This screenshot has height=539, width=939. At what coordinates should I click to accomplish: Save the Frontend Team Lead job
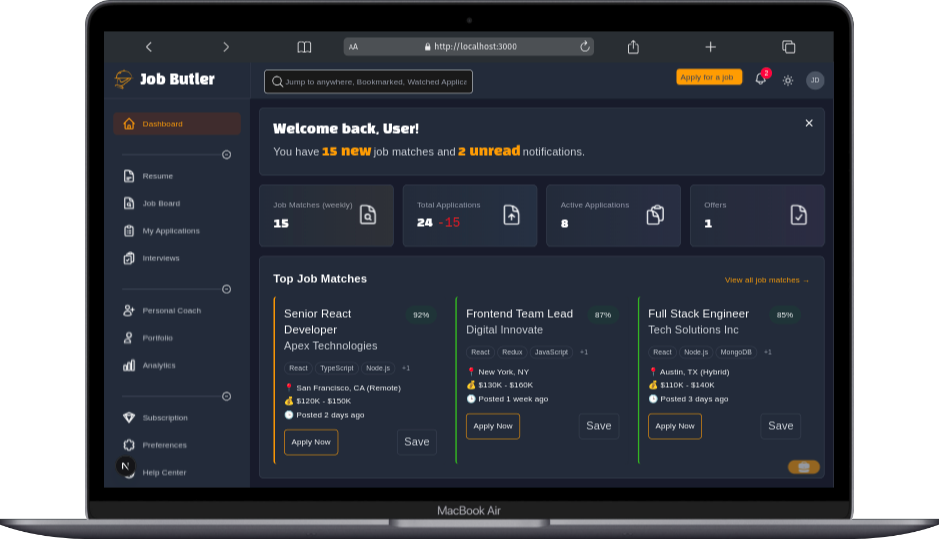pos(598,426)
